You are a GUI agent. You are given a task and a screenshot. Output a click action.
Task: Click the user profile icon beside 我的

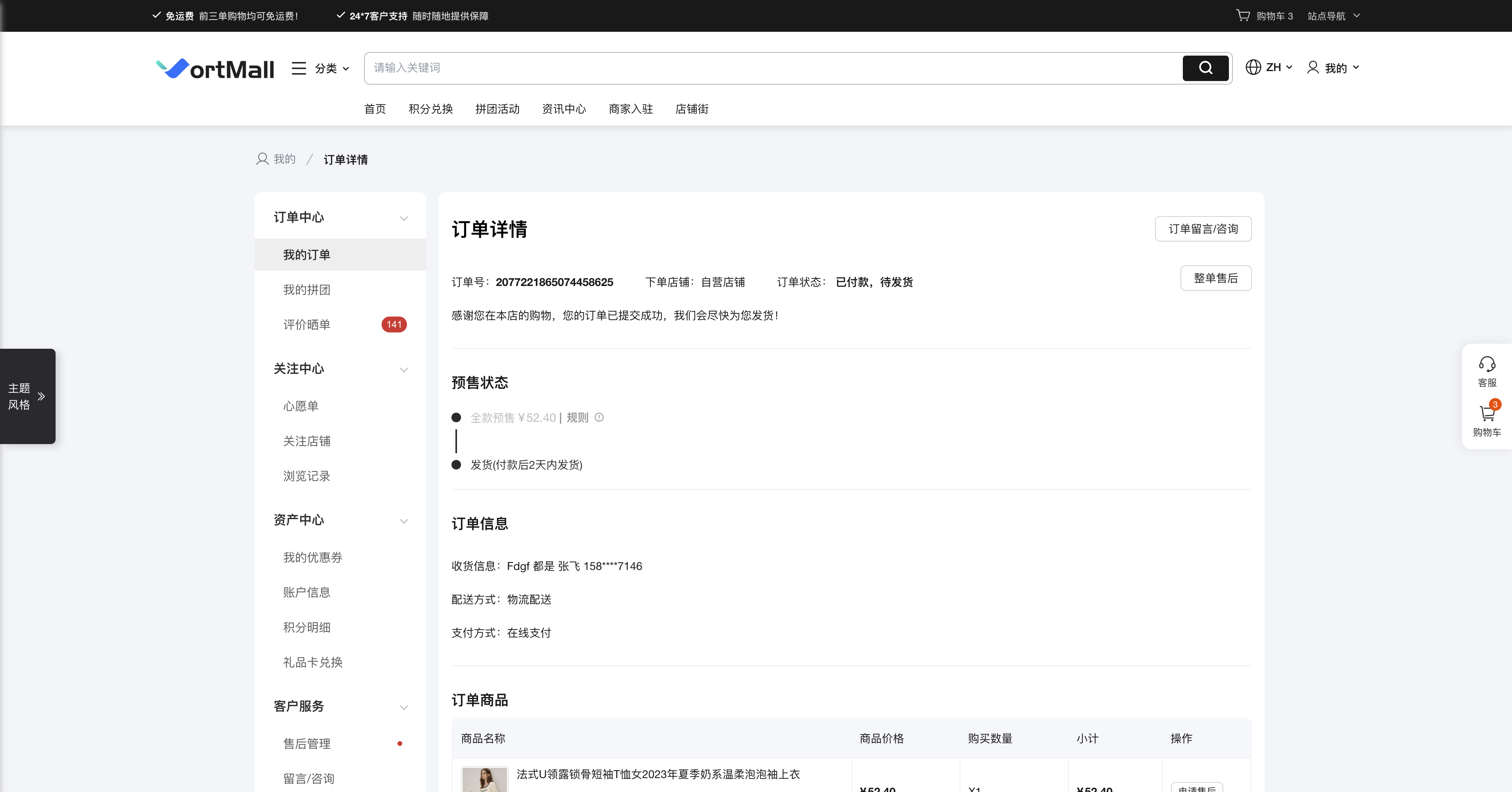[x=1313, y=68]
